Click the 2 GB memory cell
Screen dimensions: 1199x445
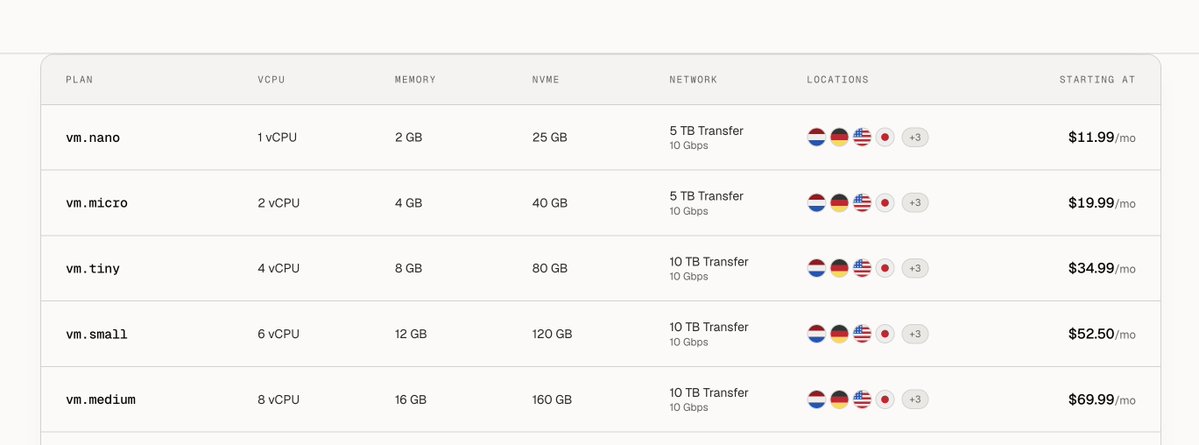pyautogui.click(x=408, y=138)
